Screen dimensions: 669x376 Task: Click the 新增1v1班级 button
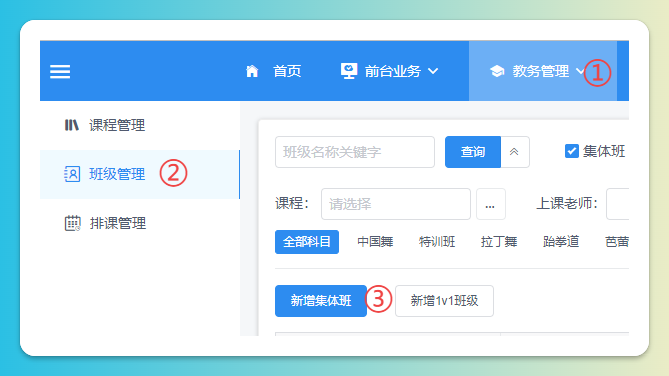coord(444,301)
